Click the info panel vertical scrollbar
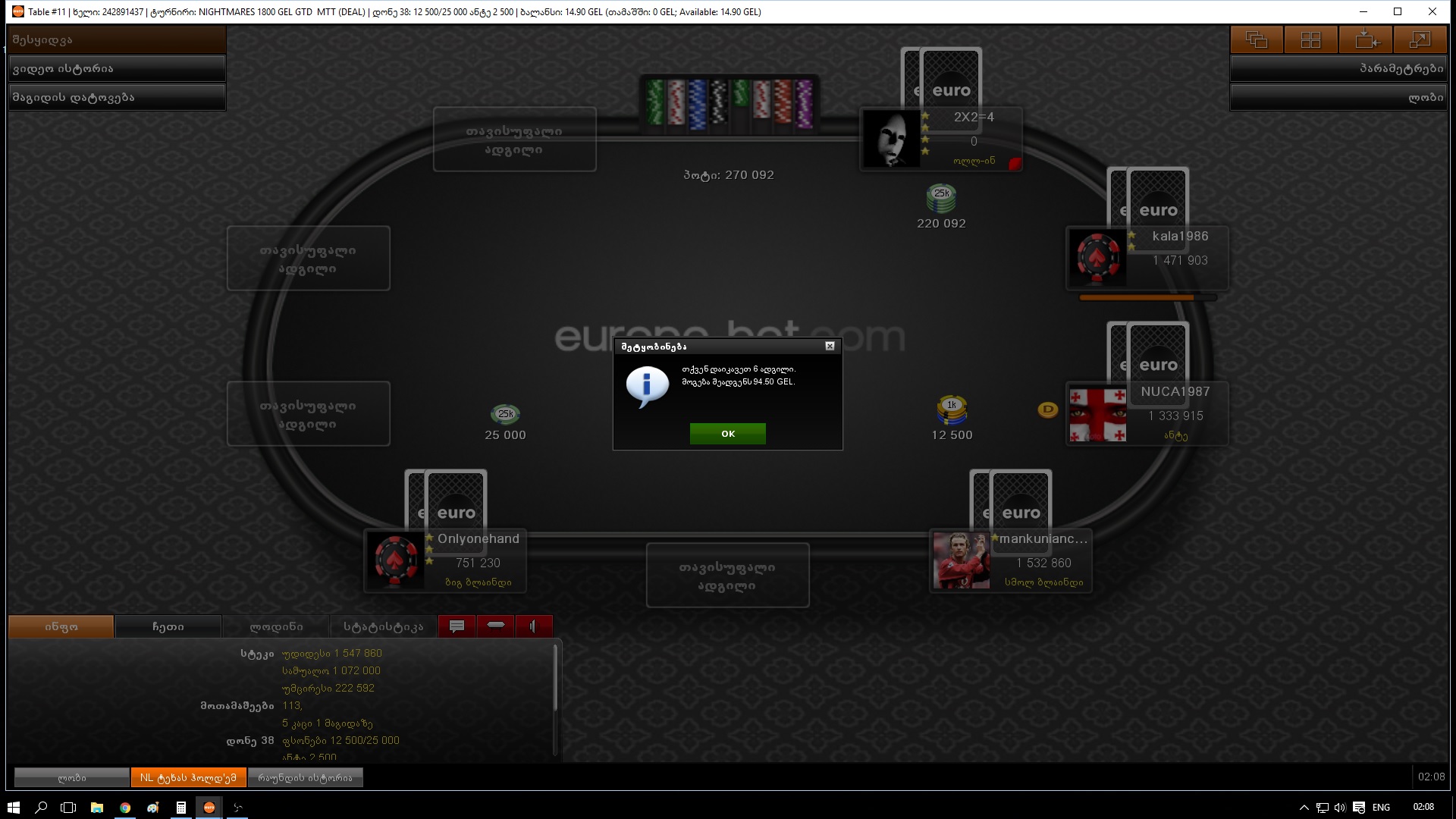This screenshot has width=1456, height=819. [x=555, y=679]
